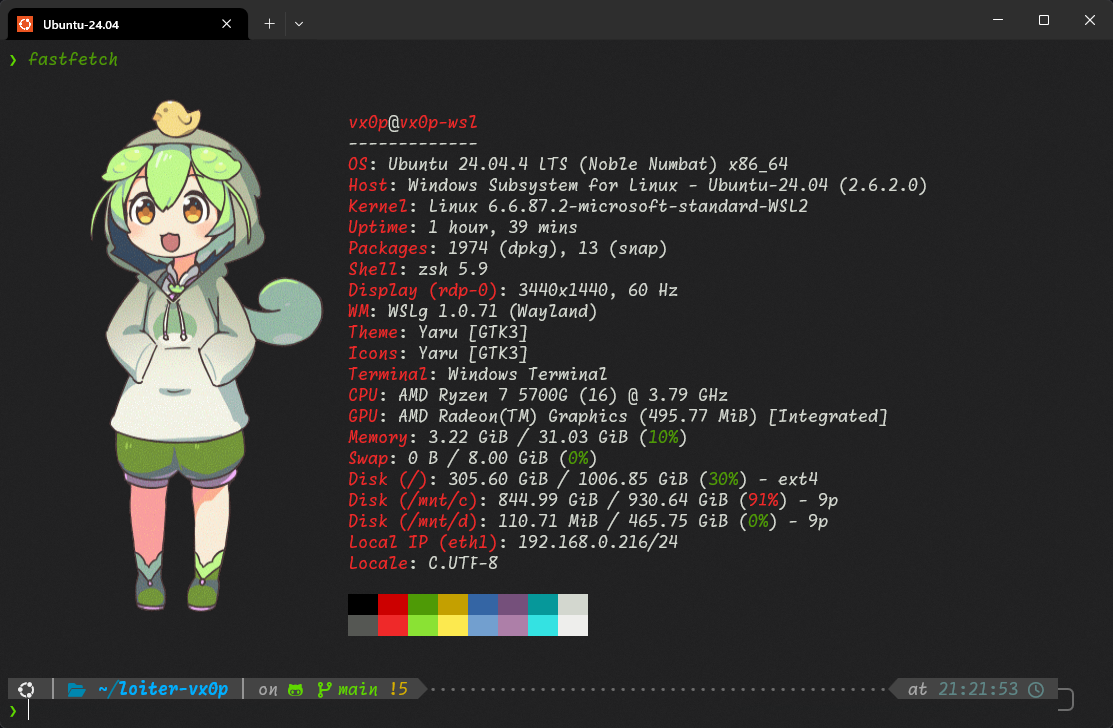Click the !5 modified count
The image size is (1113, 728).
(398, 689)
